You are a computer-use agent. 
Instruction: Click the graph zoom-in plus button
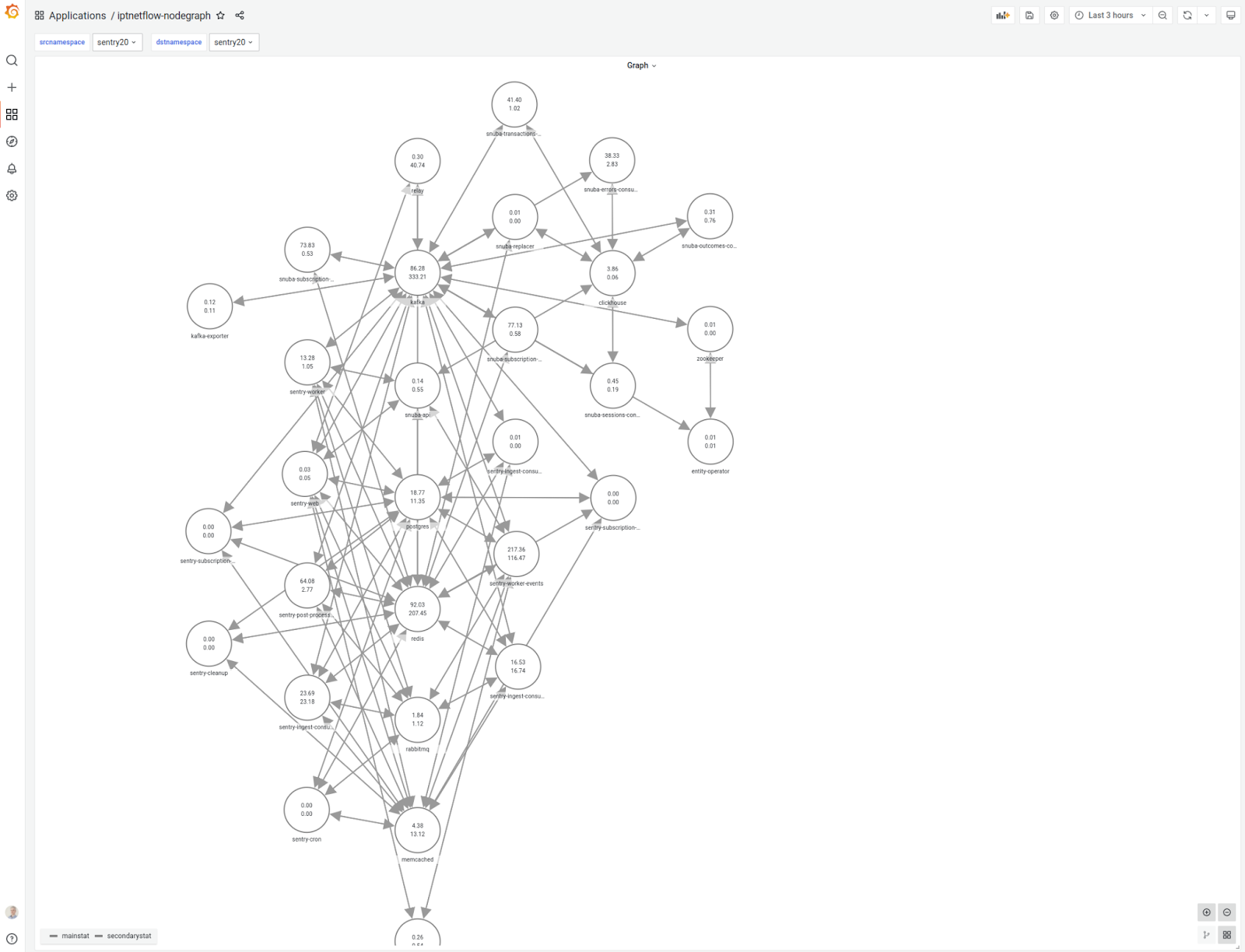click(1207, 912)
